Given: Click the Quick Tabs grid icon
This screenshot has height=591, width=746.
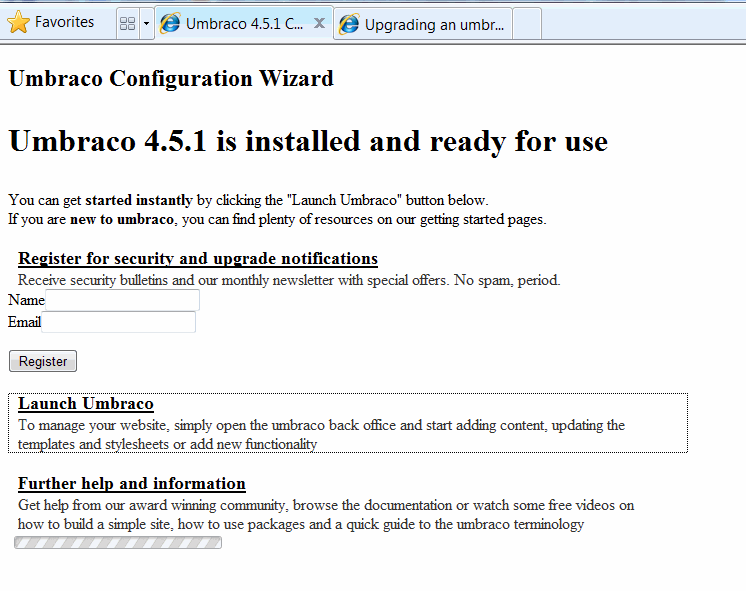Looking at the screenshot, I should point(128,23).
